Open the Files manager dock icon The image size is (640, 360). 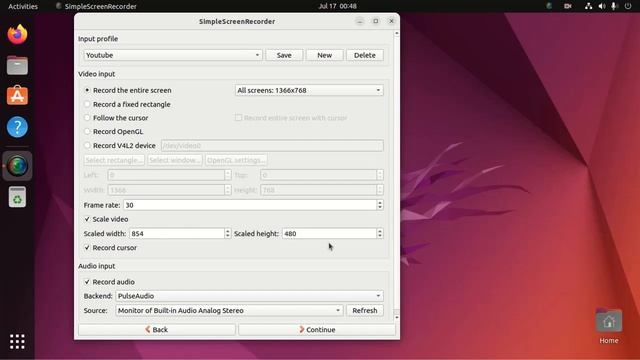coord(17,65)
